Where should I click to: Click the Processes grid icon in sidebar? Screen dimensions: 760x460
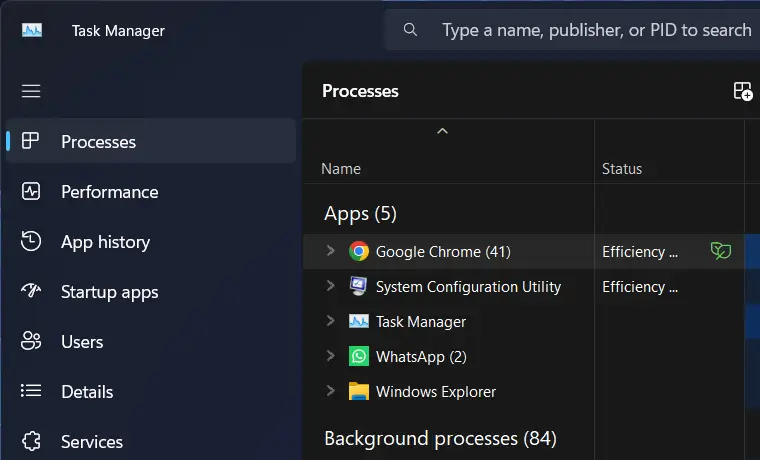point(30,141)
